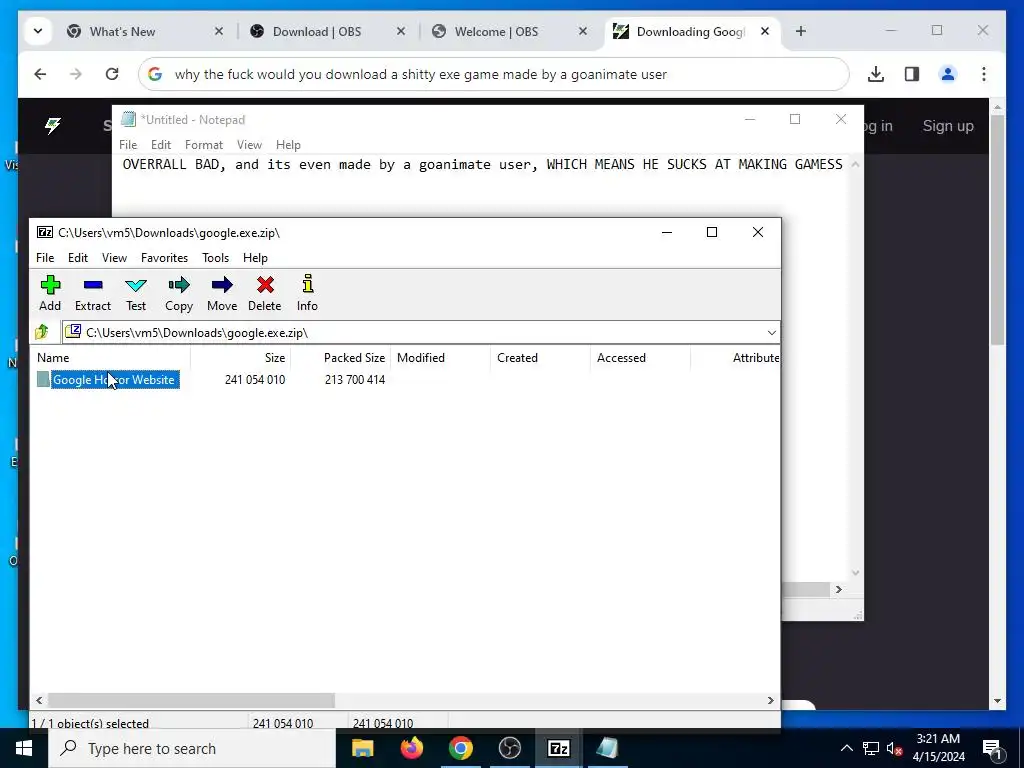Open File Explorer from taskbar
1024x768 pixels.
point(362,748)
